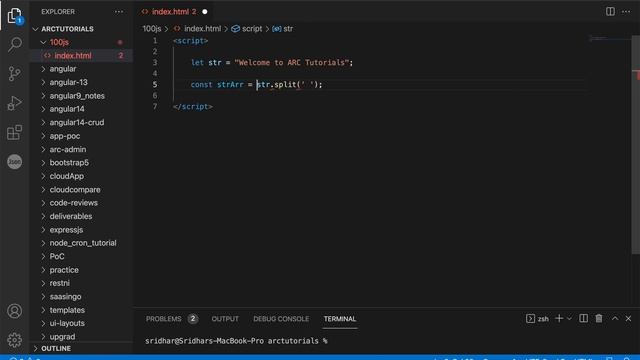Expand the practice folder
Viewport: 640px width, 360px height.
[x=64, y=270]
